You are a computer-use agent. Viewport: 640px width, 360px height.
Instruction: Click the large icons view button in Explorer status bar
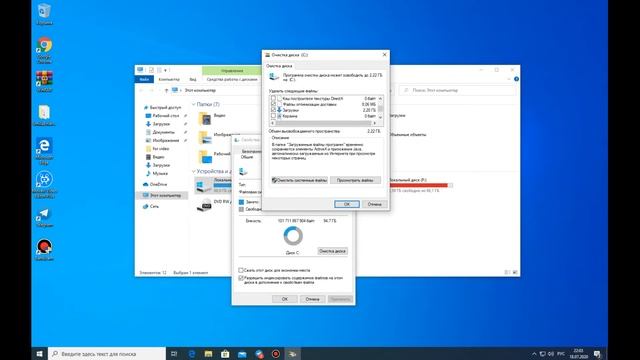click(x=515, y=272)
